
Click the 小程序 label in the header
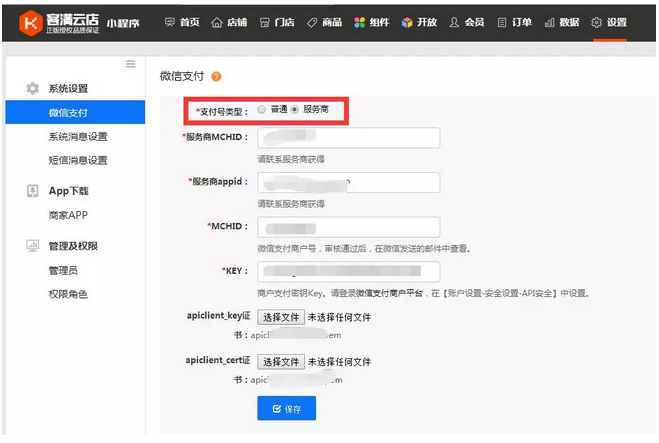click(x=123, y=23)
